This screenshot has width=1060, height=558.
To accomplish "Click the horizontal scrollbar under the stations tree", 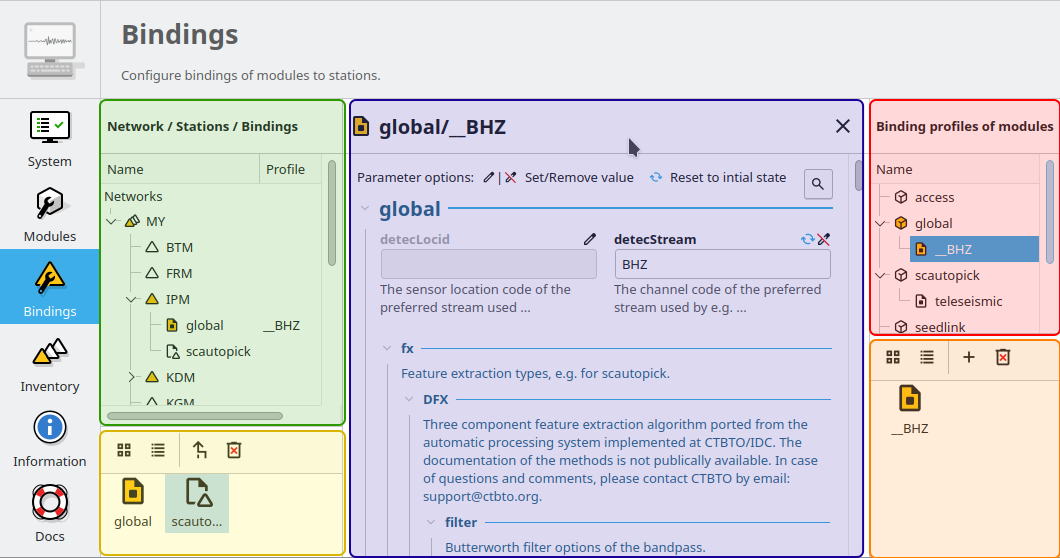I will pos(195,415).
